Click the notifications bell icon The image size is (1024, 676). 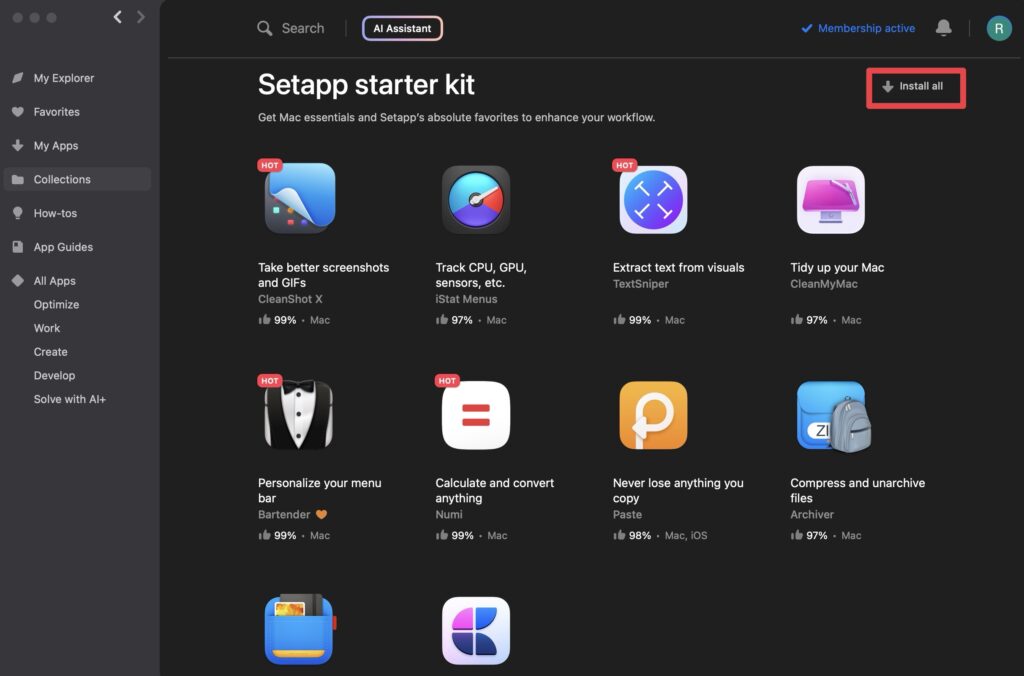pos(944,27)
